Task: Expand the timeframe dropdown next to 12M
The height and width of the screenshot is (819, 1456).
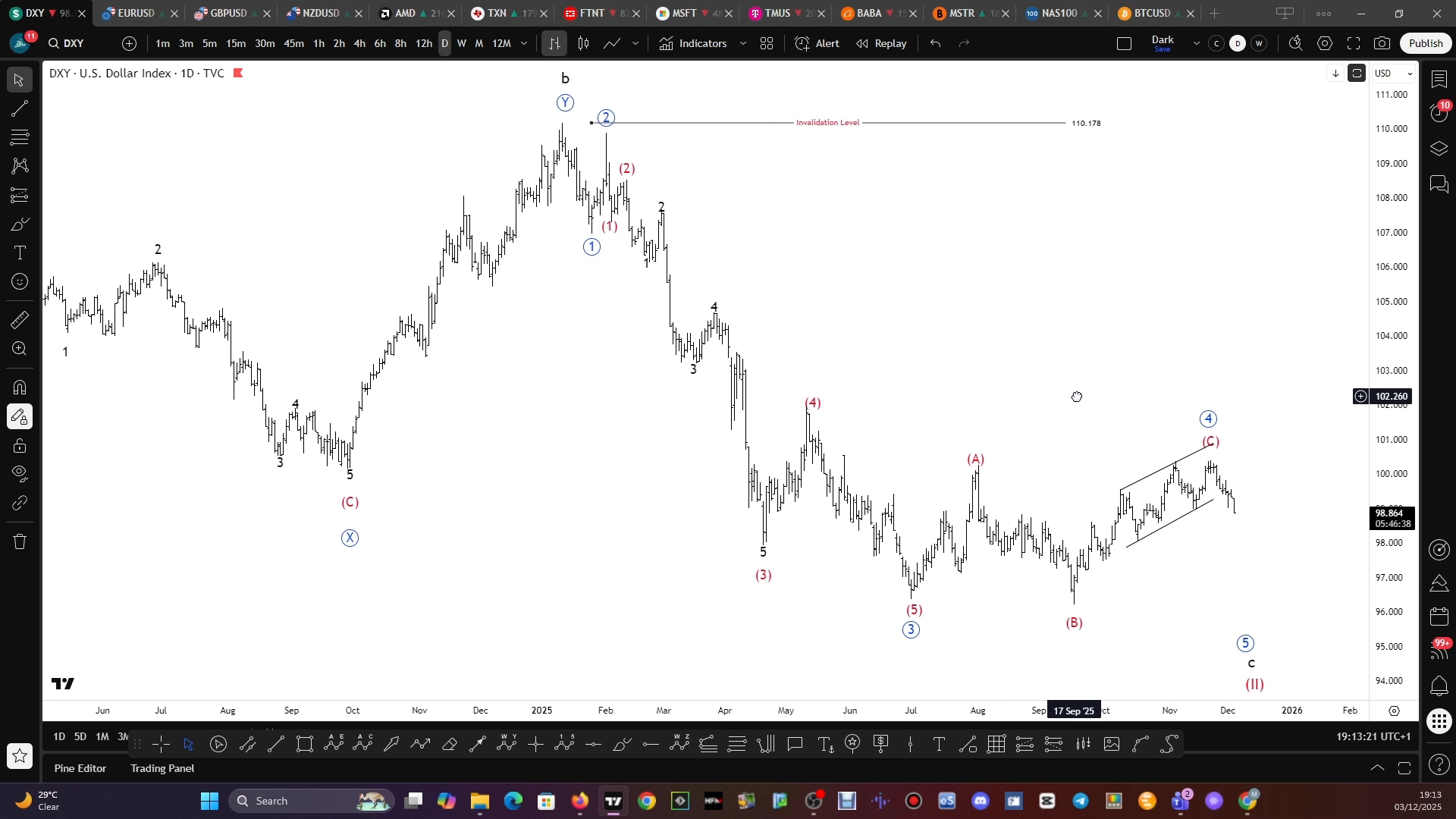Action: (x=524, y=43)
